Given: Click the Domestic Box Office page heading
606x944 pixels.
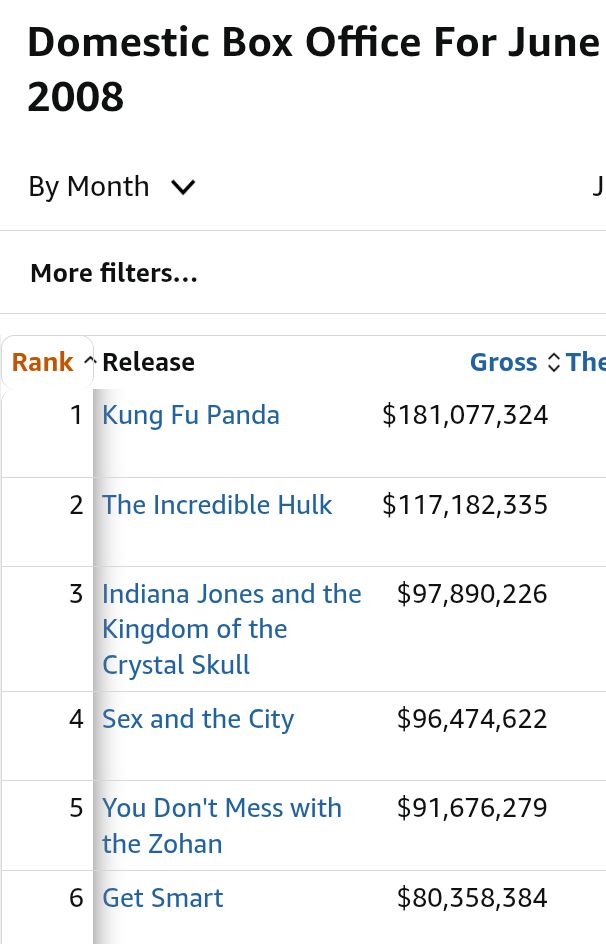Looking at the screenshot, I should coord(314,69).
